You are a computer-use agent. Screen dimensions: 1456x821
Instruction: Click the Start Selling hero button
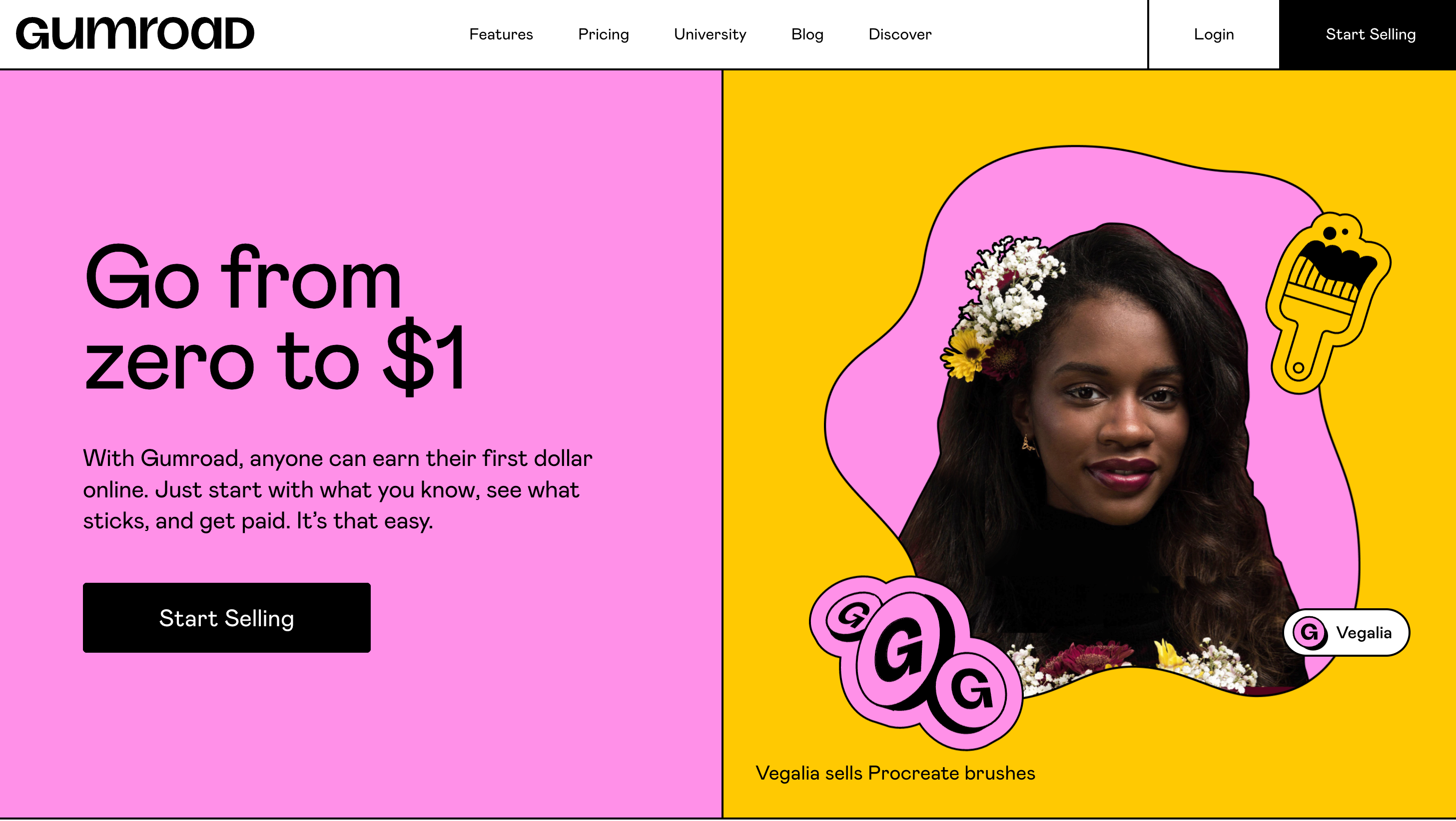pyautogui.click(x=227, y=618)
